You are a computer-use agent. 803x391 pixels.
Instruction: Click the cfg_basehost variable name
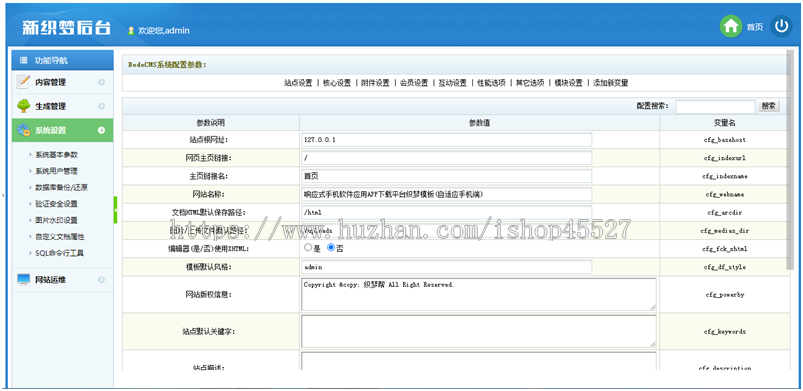click(x=725, y=140)
